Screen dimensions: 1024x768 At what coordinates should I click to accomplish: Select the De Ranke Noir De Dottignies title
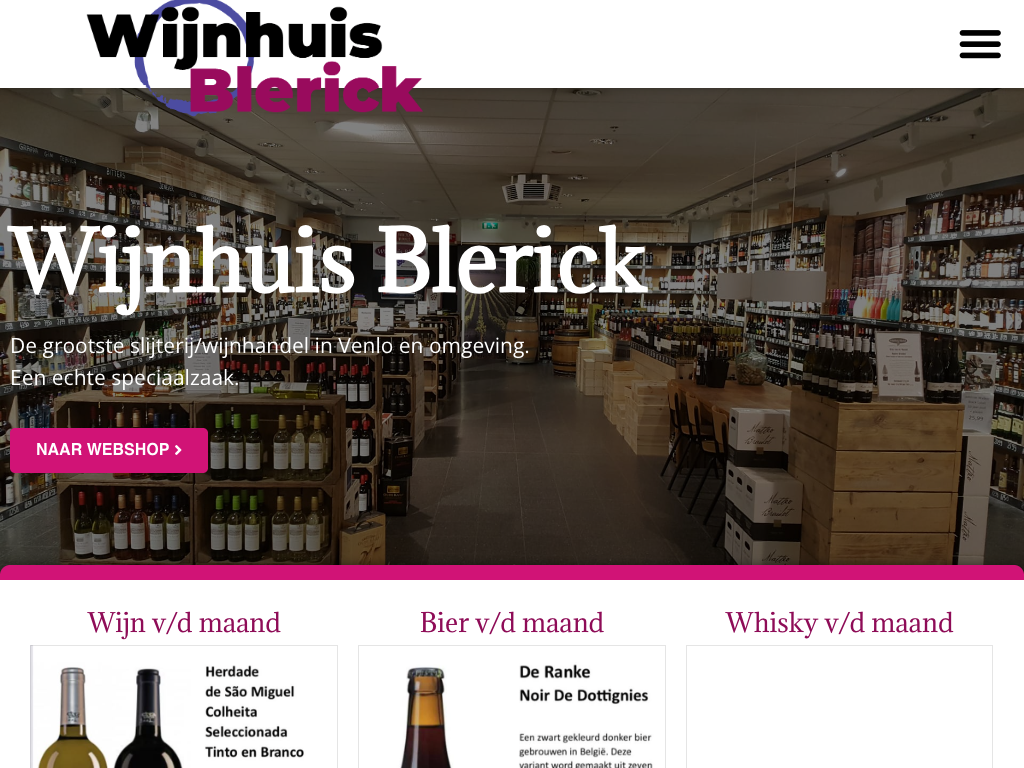coord(583,684)
